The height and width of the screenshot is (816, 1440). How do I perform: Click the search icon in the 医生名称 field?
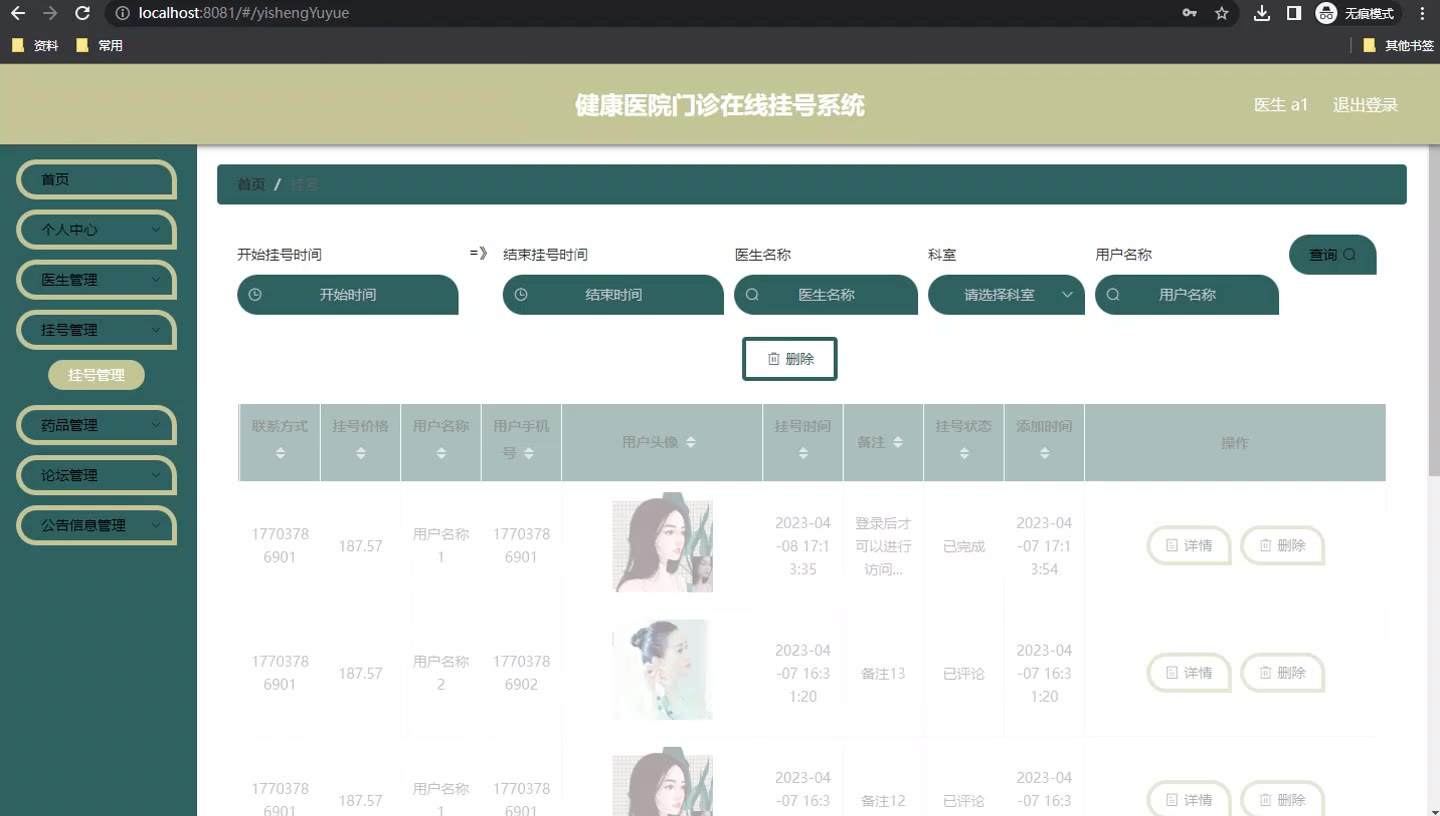tap(752, 295)
